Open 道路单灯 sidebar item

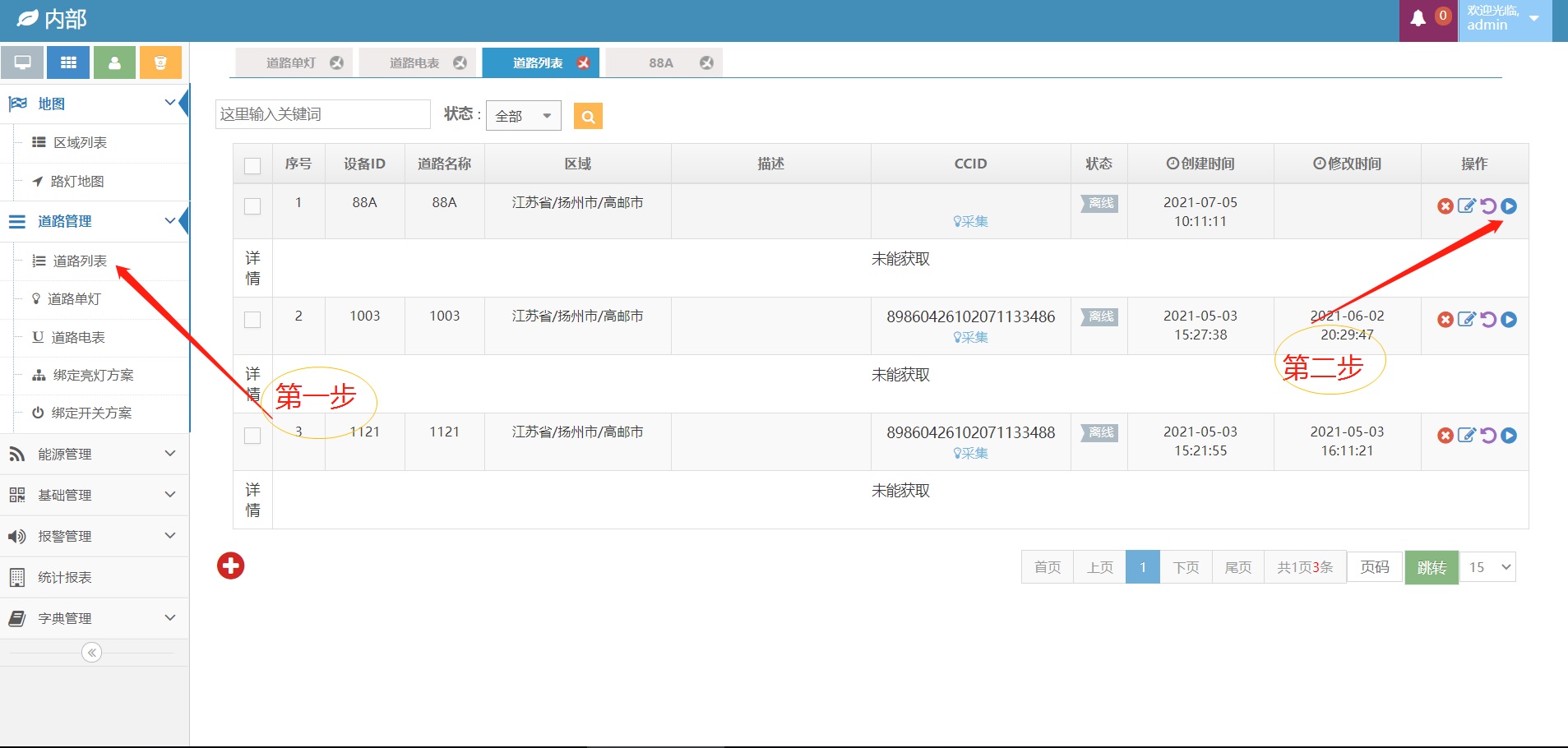(x=74, y=299)
